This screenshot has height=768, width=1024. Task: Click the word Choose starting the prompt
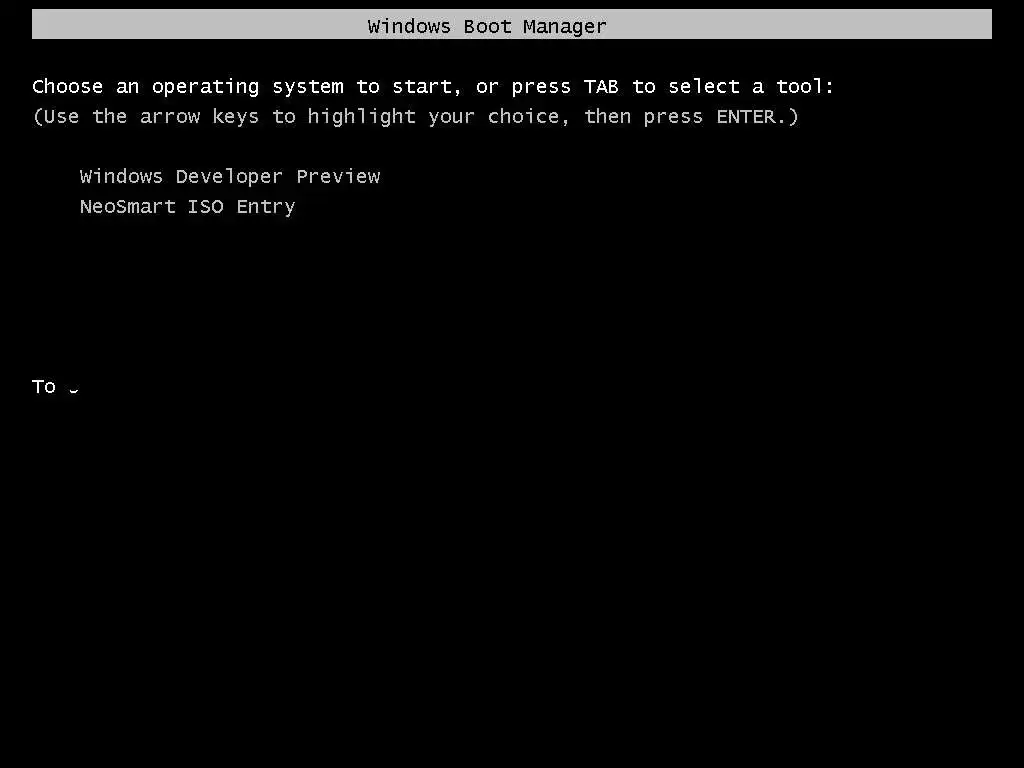pos(67,86)
